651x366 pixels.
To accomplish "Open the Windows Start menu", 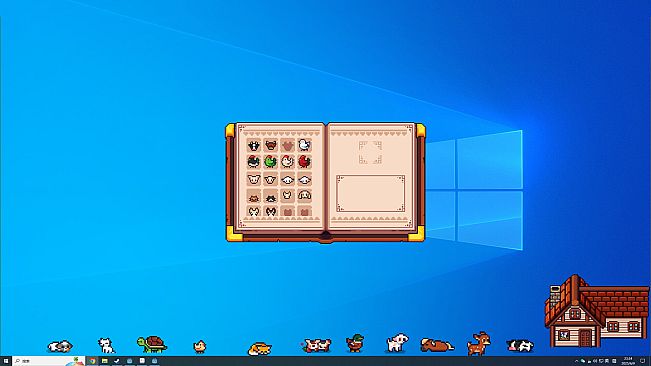I will tap(5, 361).
